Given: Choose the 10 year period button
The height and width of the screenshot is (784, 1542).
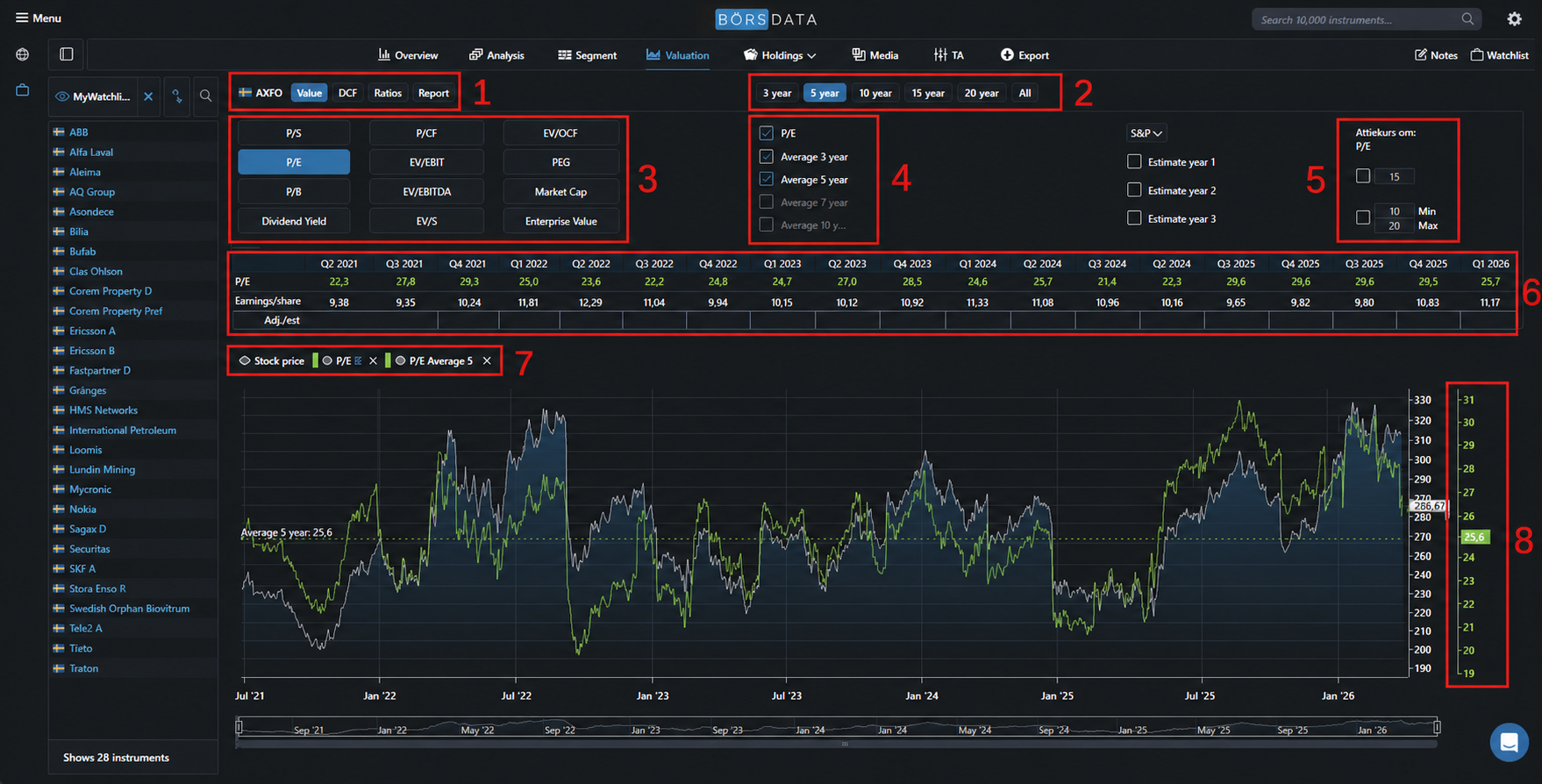Looking at the screenshot, I should click(x=875, y=93).
